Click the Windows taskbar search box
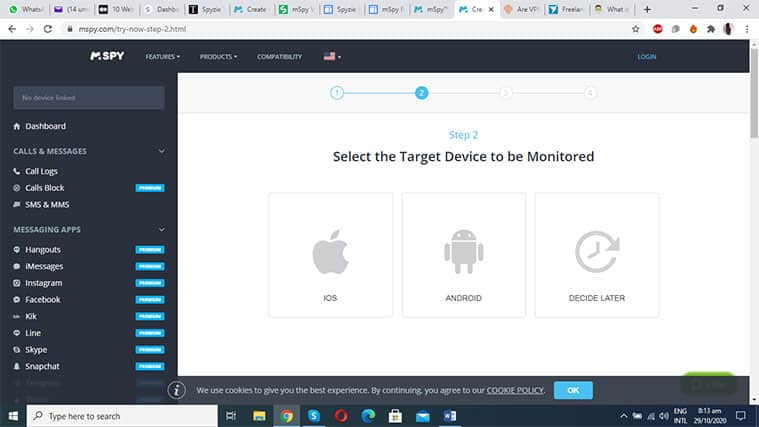This screenshot has width=759, height=427. point(122,416)
